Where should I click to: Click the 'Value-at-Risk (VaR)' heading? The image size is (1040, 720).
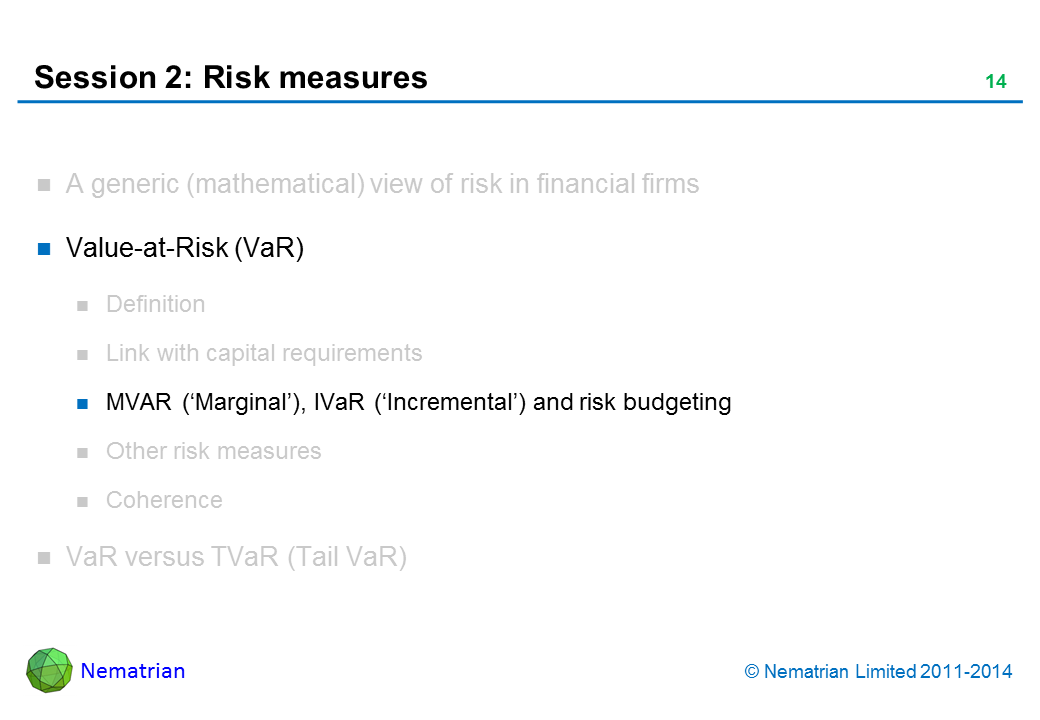click(x=185, y=249)
